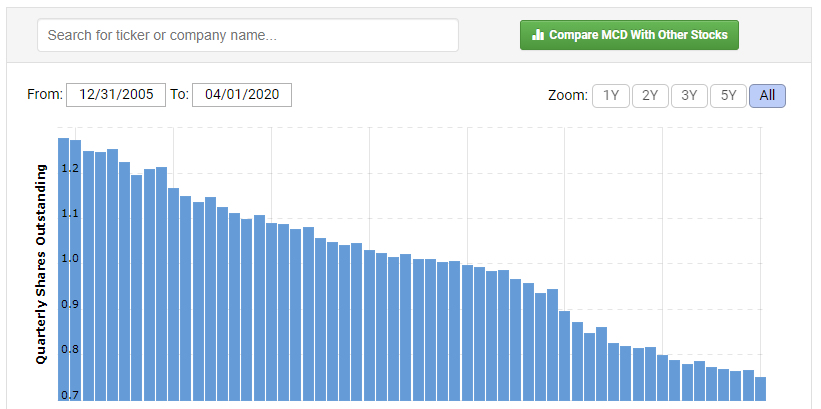Screen dimensions: 821x409
Task: Click the last shortest bar in chart
Action: pyautogui.click(x=760, y=389)
